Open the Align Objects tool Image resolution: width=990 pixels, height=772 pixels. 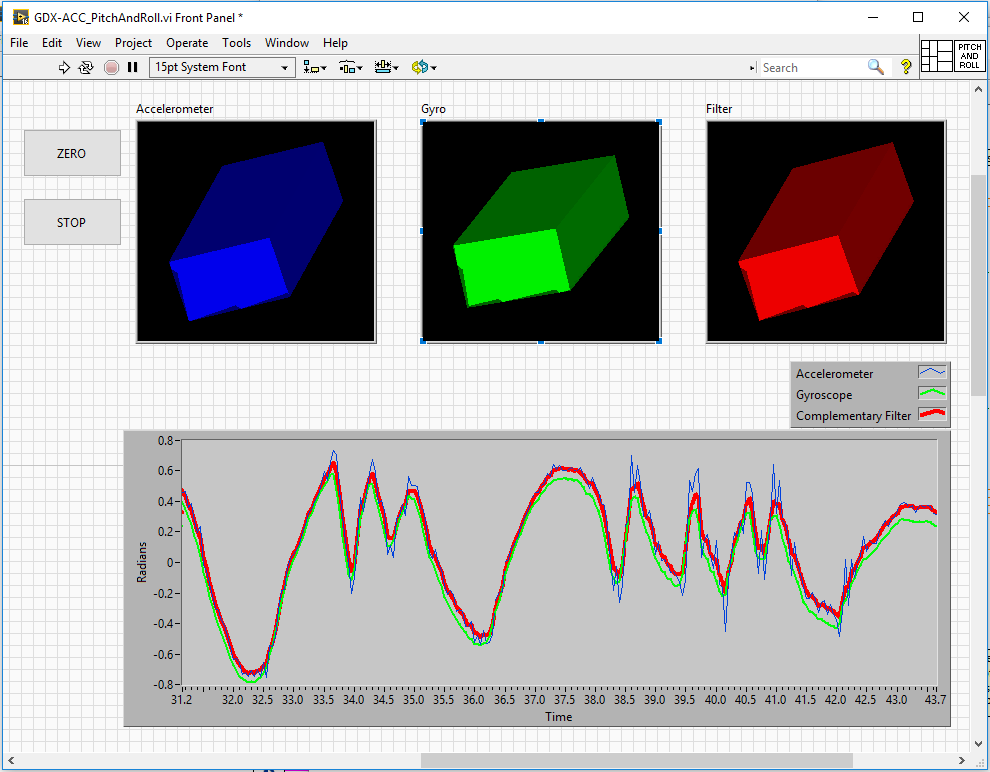click(x=314, y=67)
